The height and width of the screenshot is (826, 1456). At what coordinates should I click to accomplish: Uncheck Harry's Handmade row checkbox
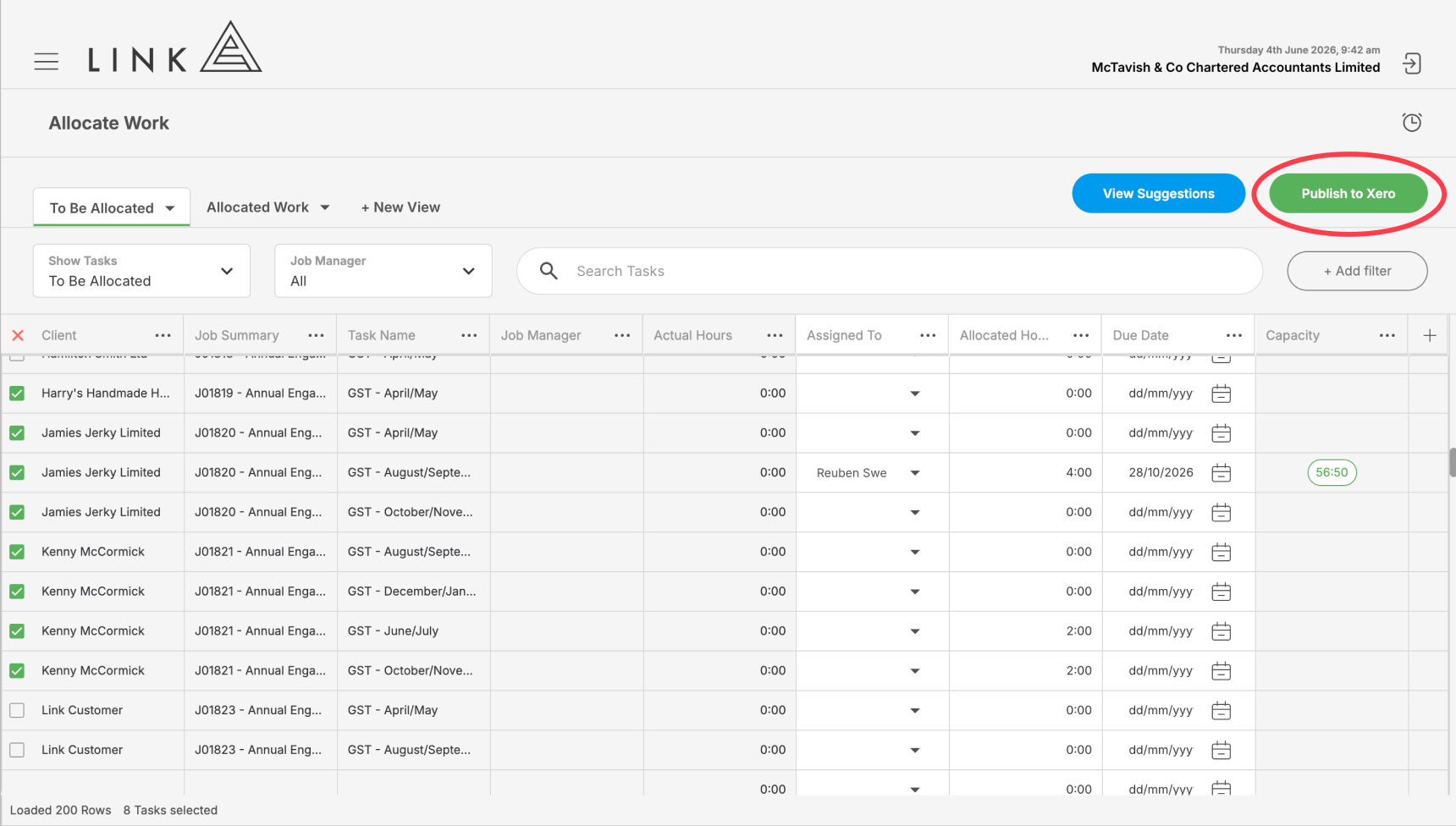click(x=17, y=394)
